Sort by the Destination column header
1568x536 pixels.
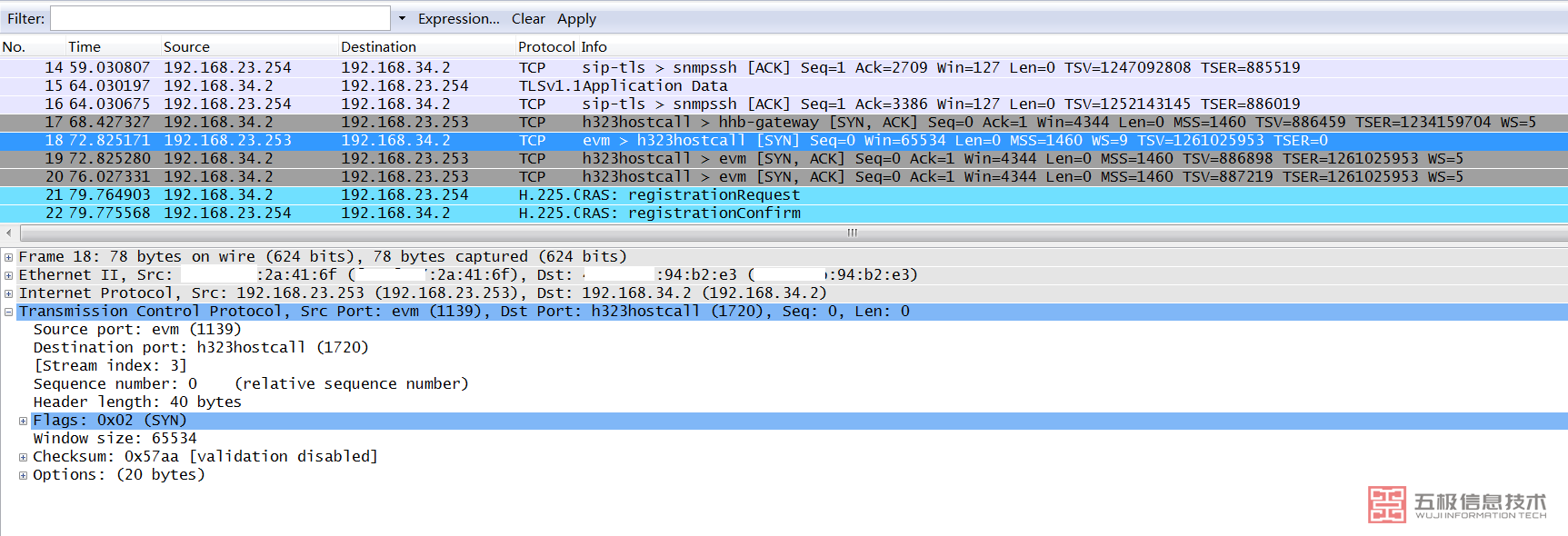tap(378, 46)
